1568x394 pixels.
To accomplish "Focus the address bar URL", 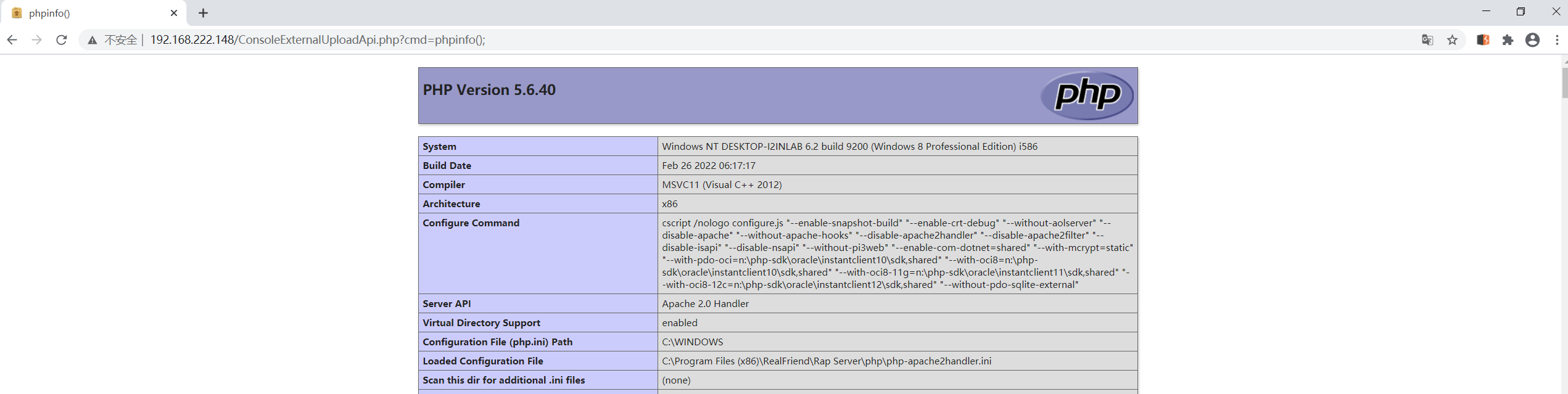I will pos(318,40).
